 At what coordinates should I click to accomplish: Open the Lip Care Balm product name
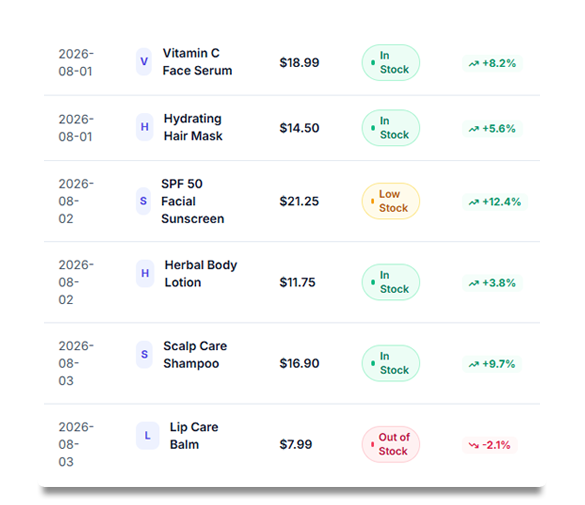[194, 436]
